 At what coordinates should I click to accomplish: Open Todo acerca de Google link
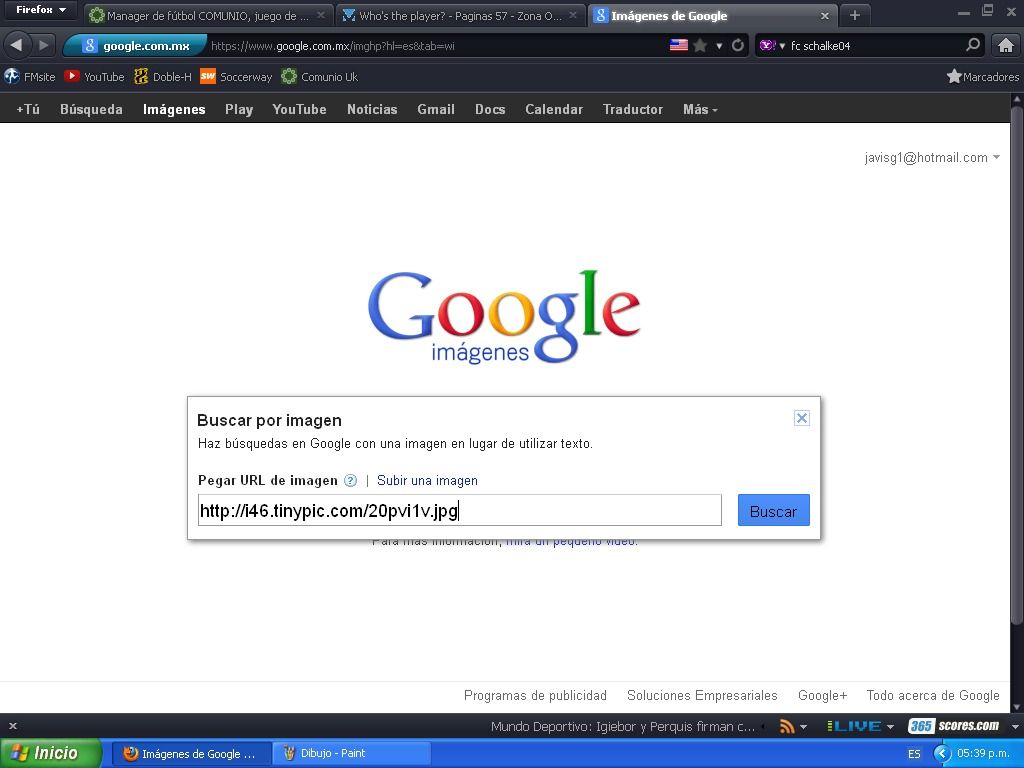933,696
